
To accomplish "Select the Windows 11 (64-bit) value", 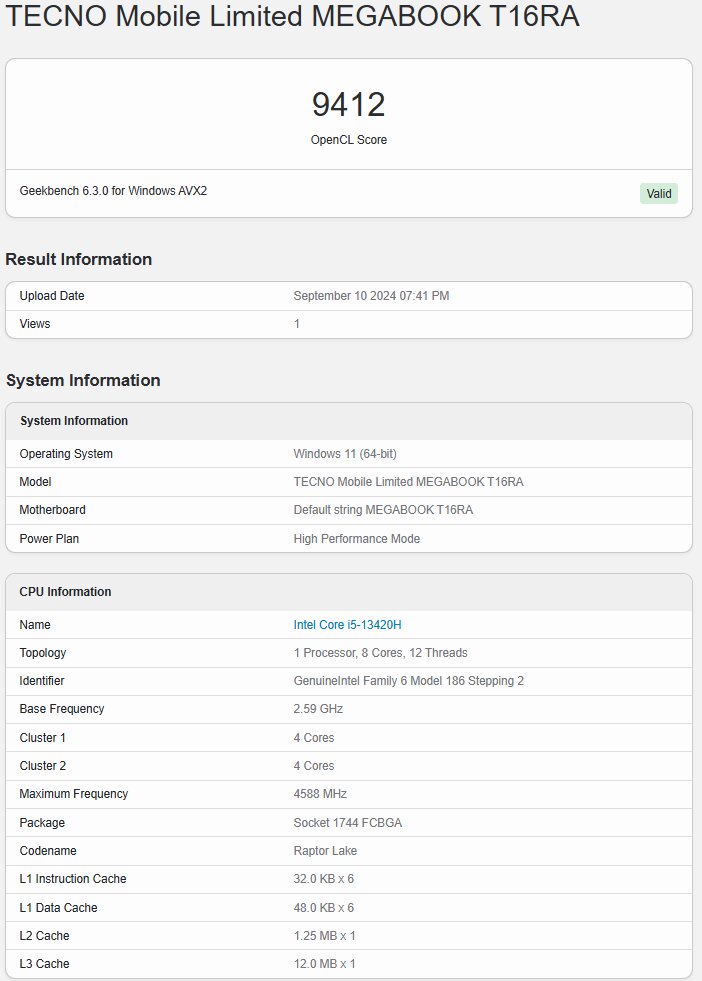I will (x=345, y=454).
